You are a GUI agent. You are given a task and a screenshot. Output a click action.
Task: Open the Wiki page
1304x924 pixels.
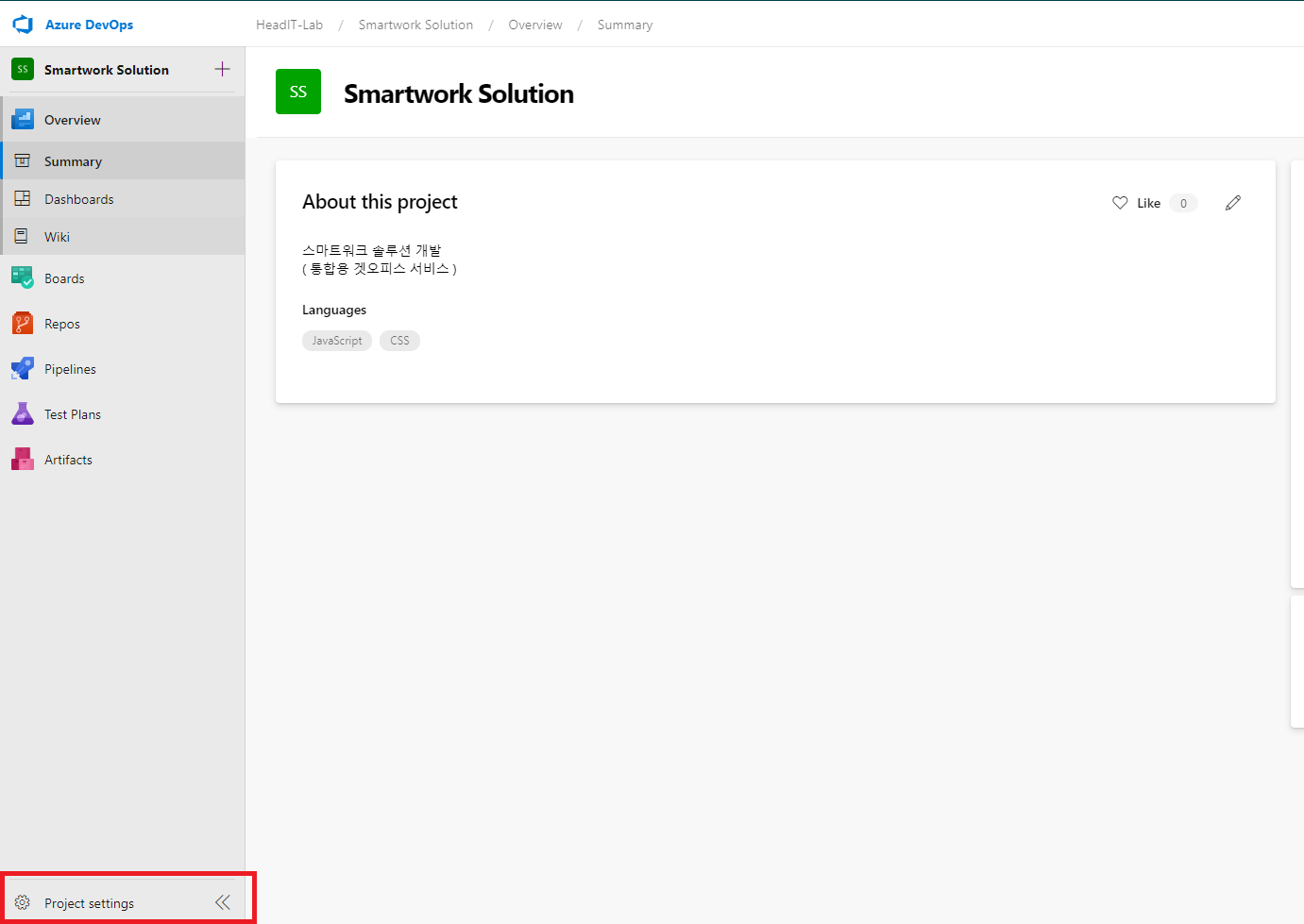(58, 237)
